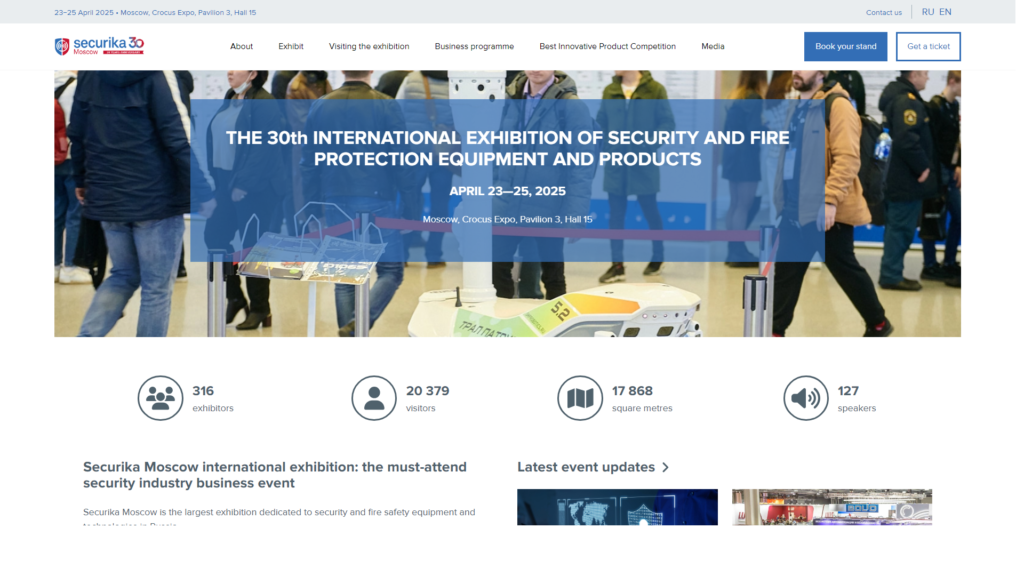Click the square metres map icon

point(580,398)
